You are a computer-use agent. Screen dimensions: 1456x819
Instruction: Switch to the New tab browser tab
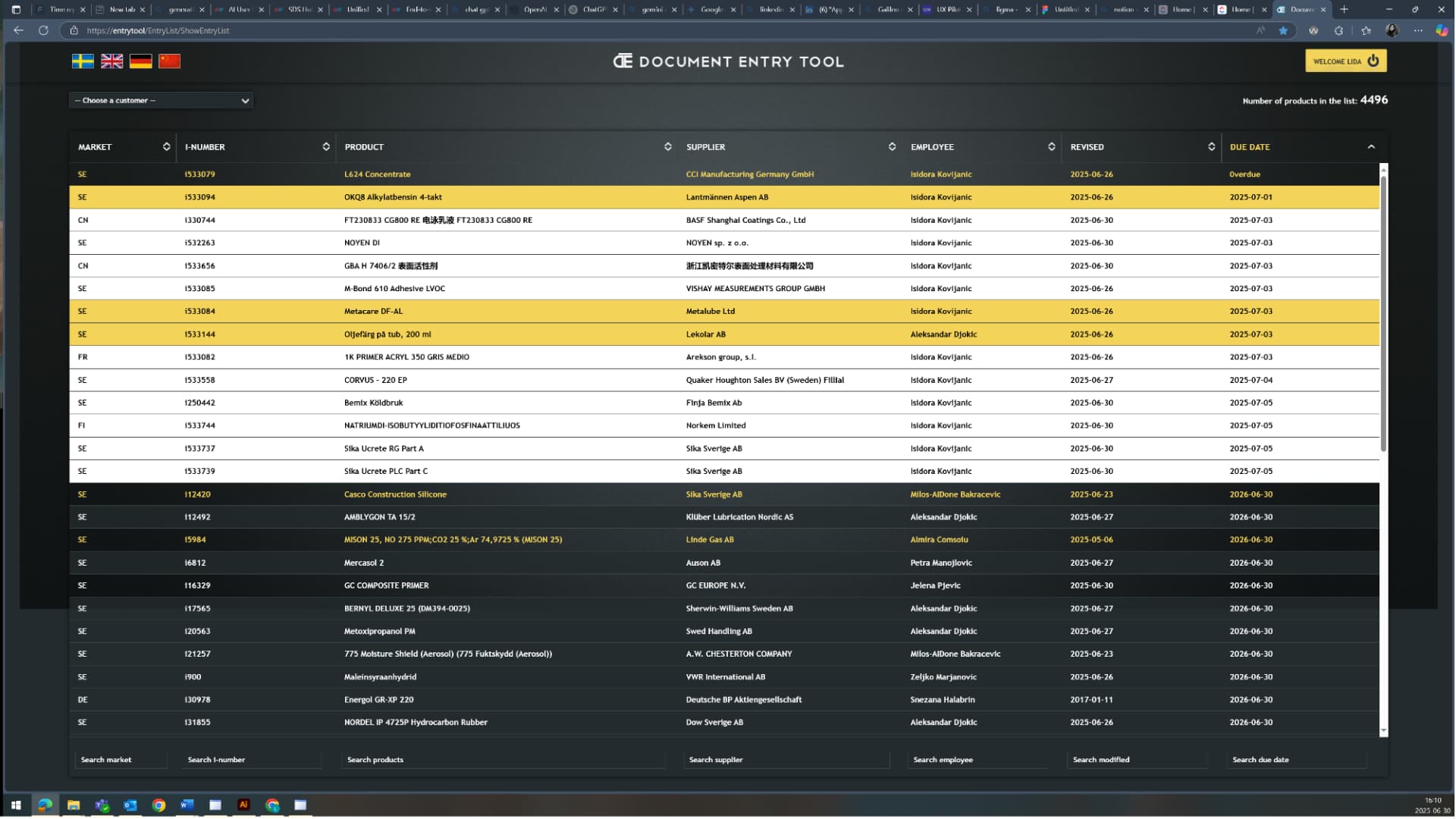coord(121,9)
